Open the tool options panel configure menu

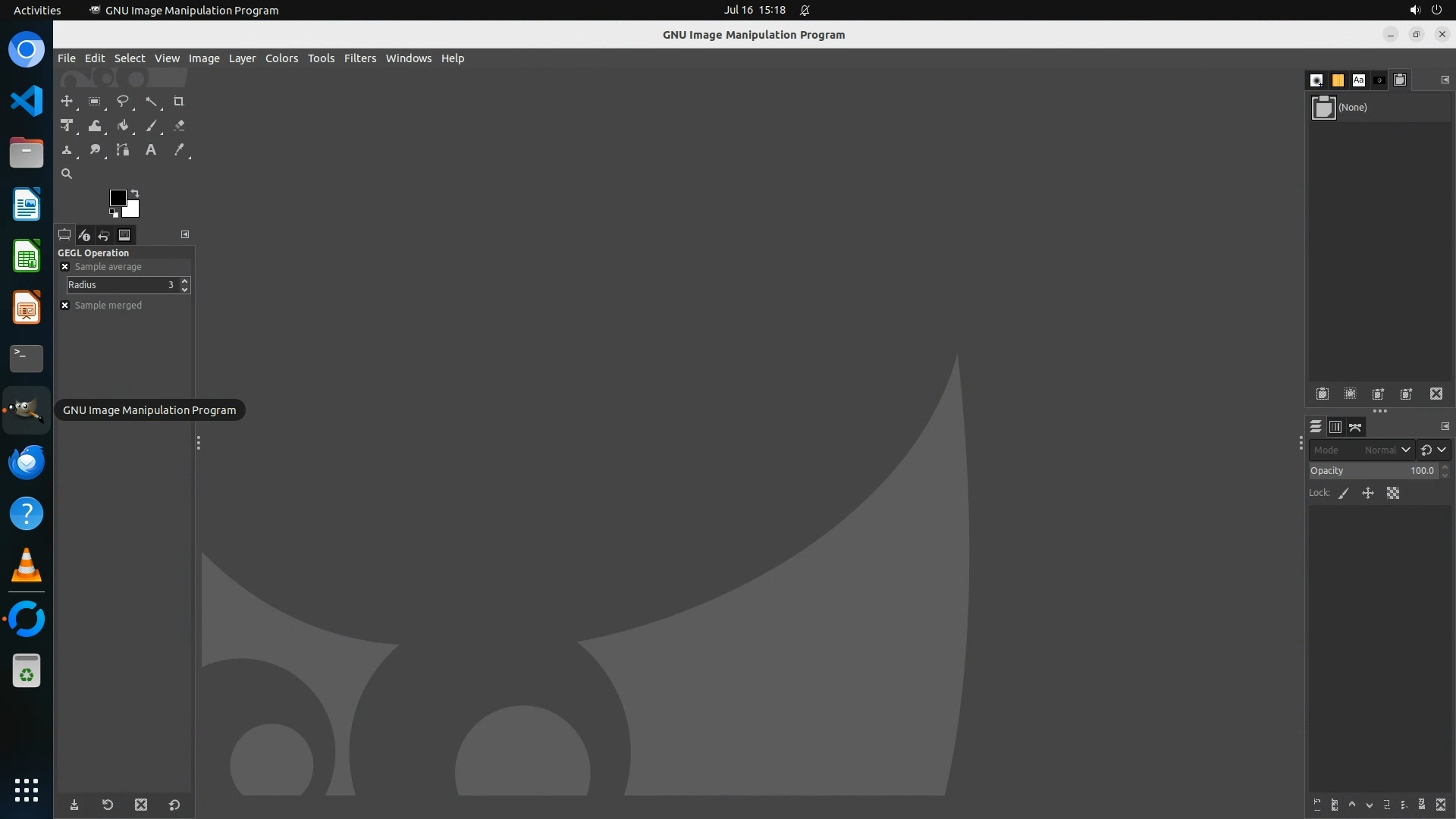(x=185, y=234)
